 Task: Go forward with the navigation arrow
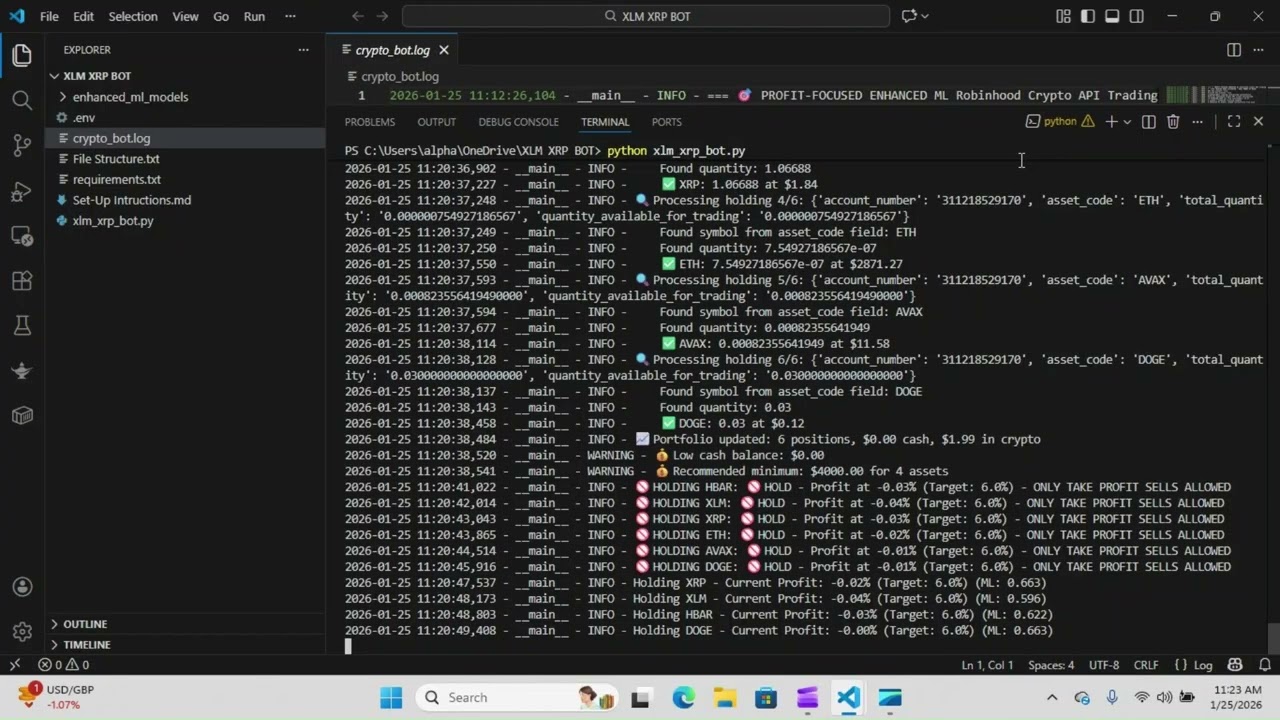382,16
